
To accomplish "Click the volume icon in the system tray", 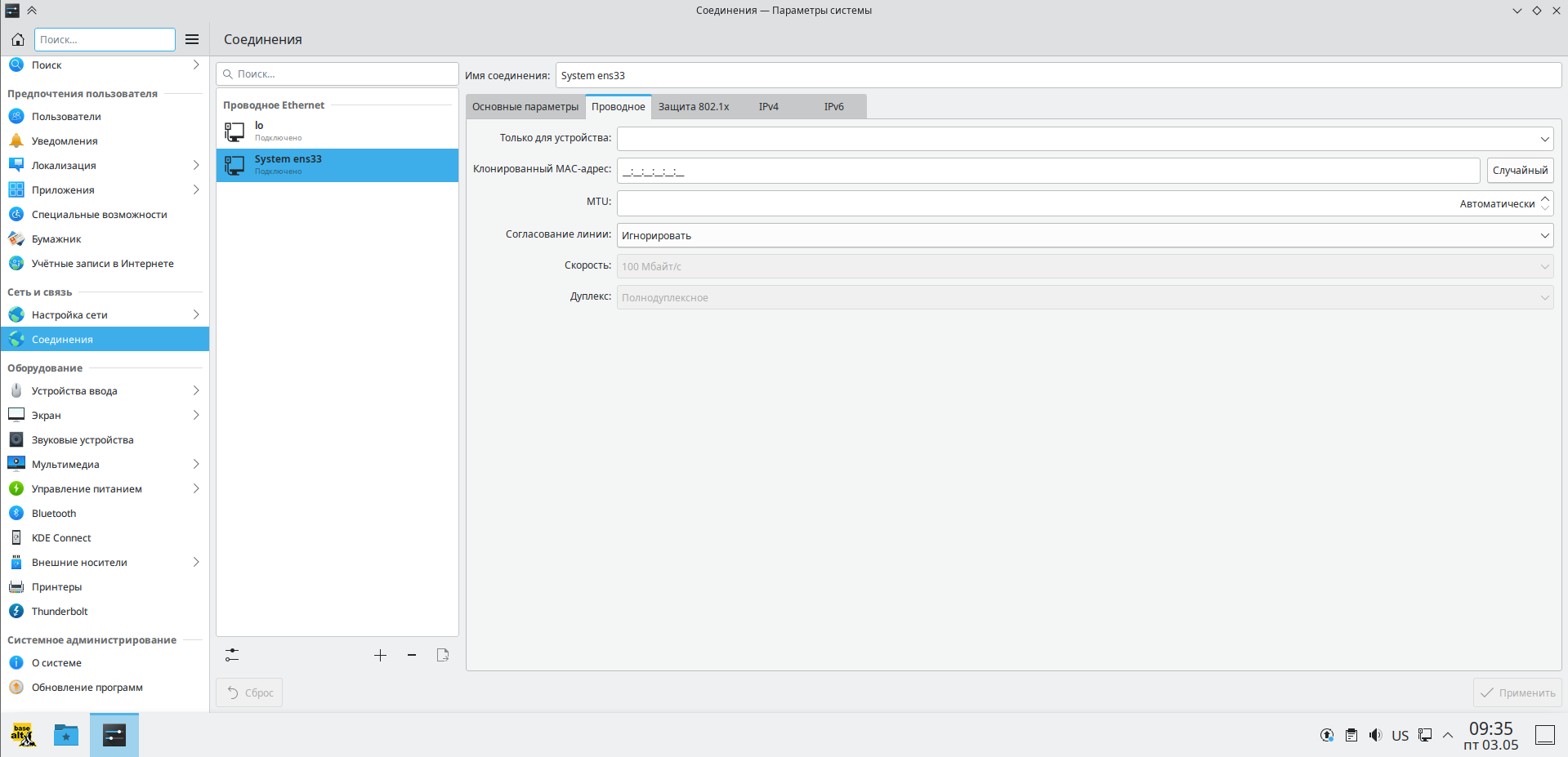I will pos(1375,735).
